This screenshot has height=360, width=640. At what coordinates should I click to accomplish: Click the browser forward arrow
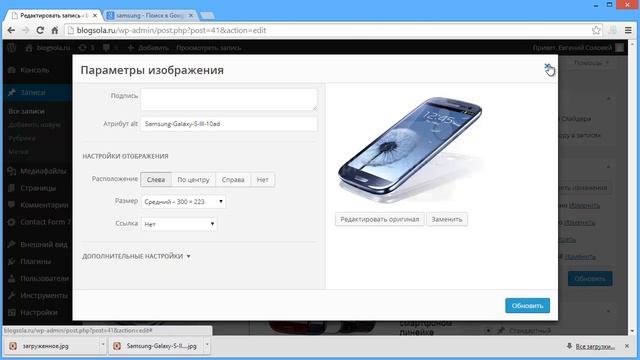tap(25, 30)
